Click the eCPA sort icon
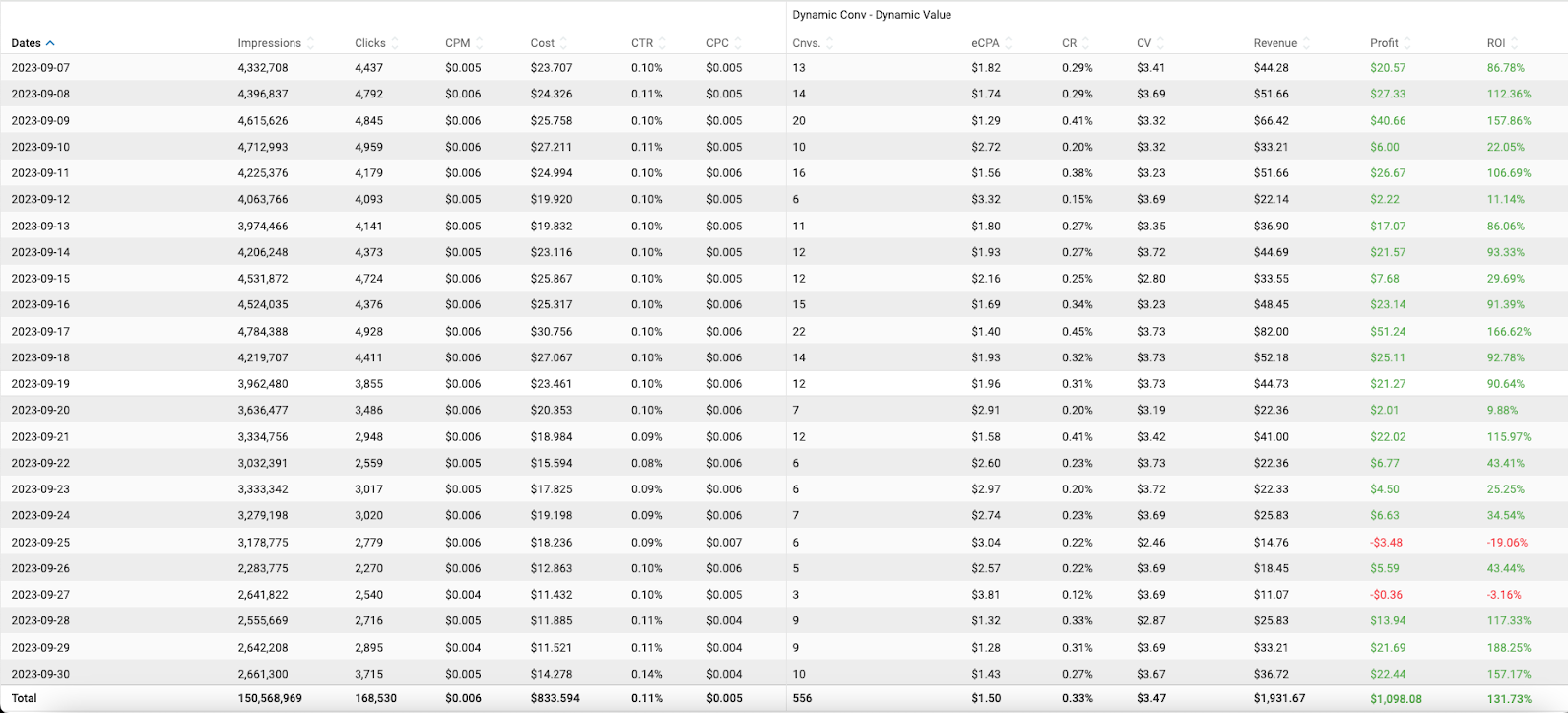This screenshot has width=1568, height=713. point(1009,43)
